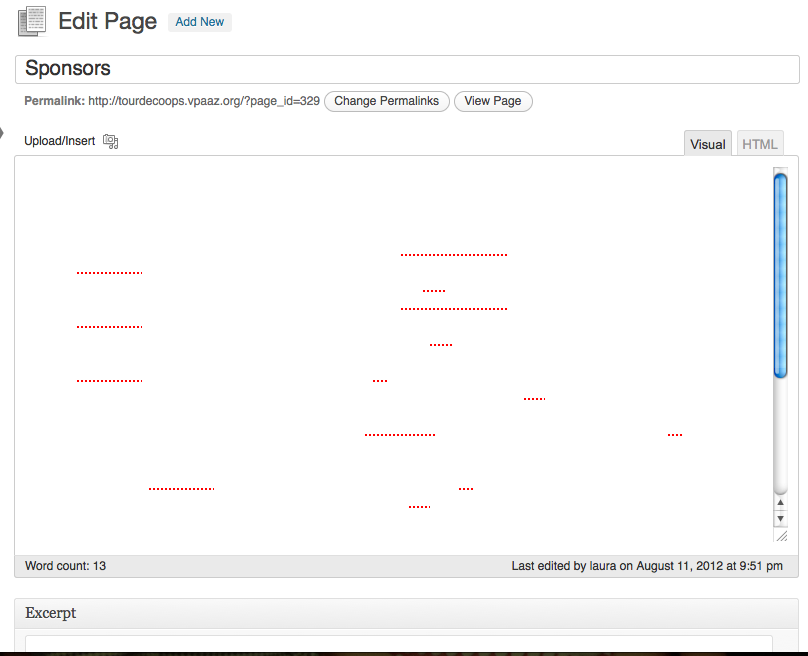
Task: Click the scrollbar down arrow in editor
Action: coord(780,518)
